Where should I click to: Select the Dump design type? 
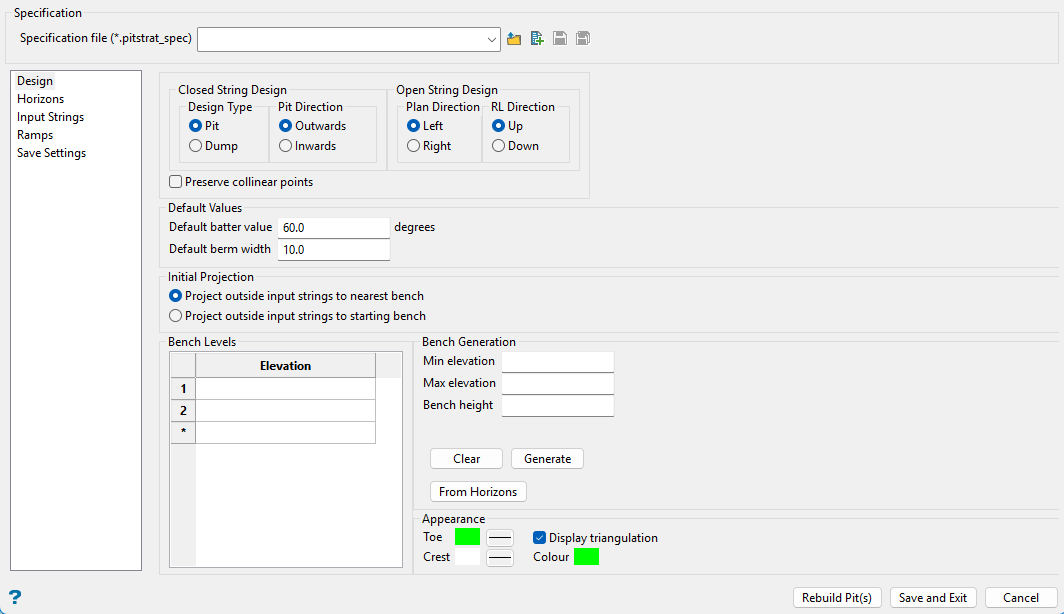[196, 146]
